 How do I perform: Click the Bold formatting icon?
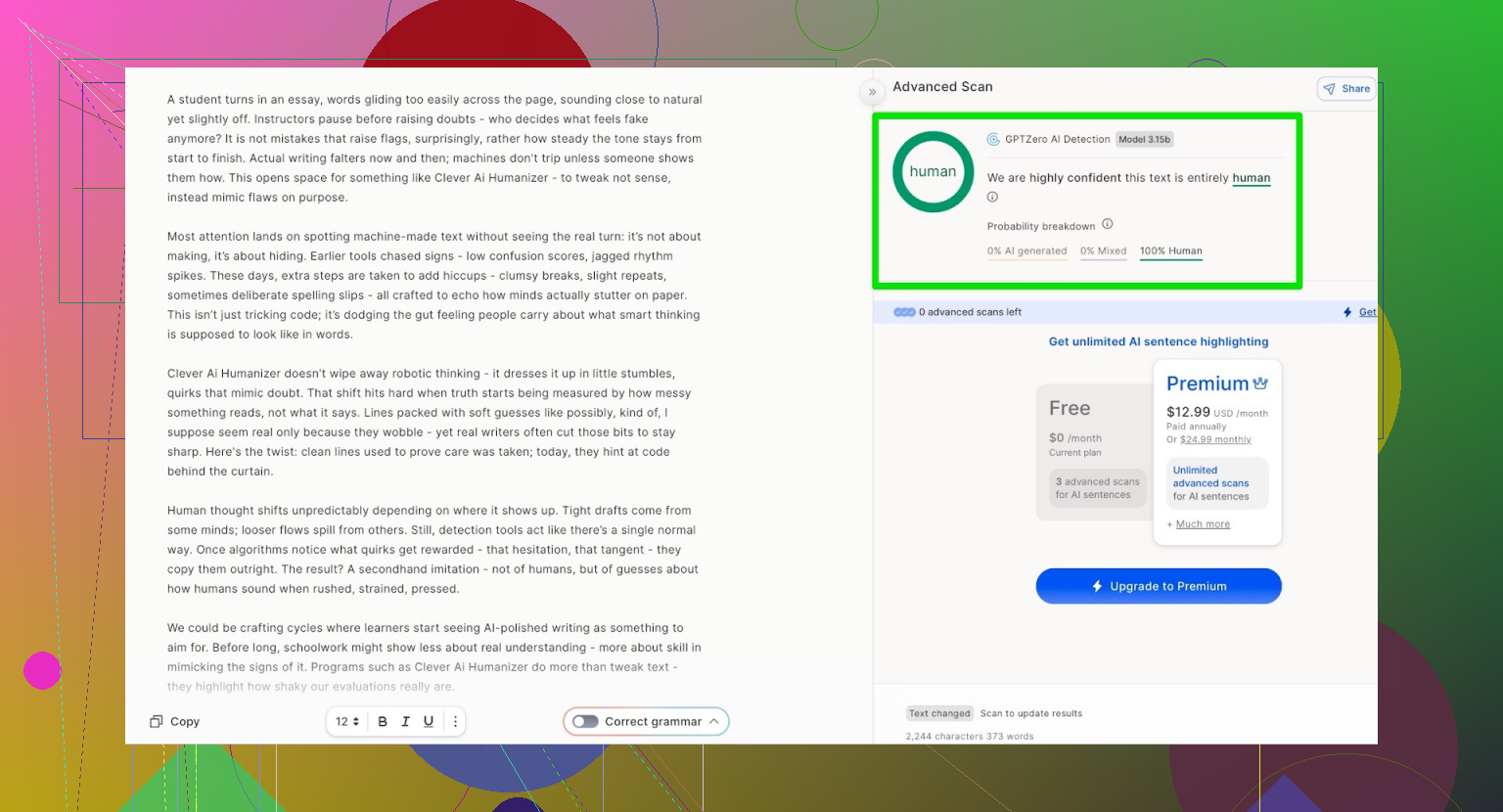coord(383,722)
